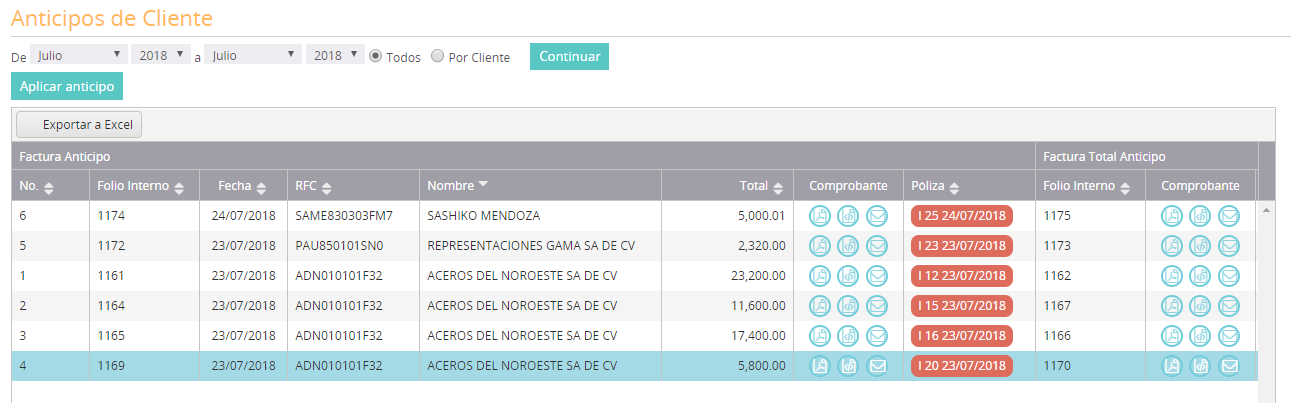Click RFC cell SAME830303FM7
The image size is (1291, 403).
pyautogui.click(x=354, y=215)
